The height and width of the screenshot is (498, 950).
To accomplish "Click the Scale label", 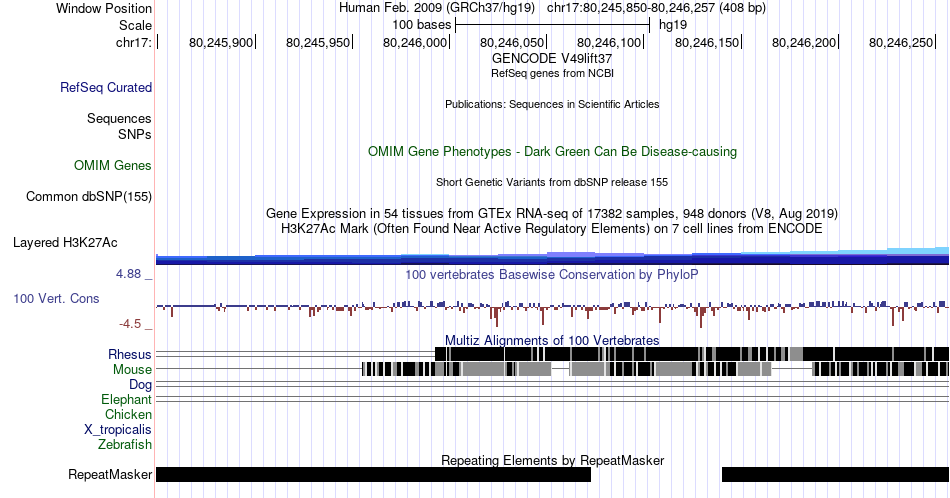I will tap(135, 25).
